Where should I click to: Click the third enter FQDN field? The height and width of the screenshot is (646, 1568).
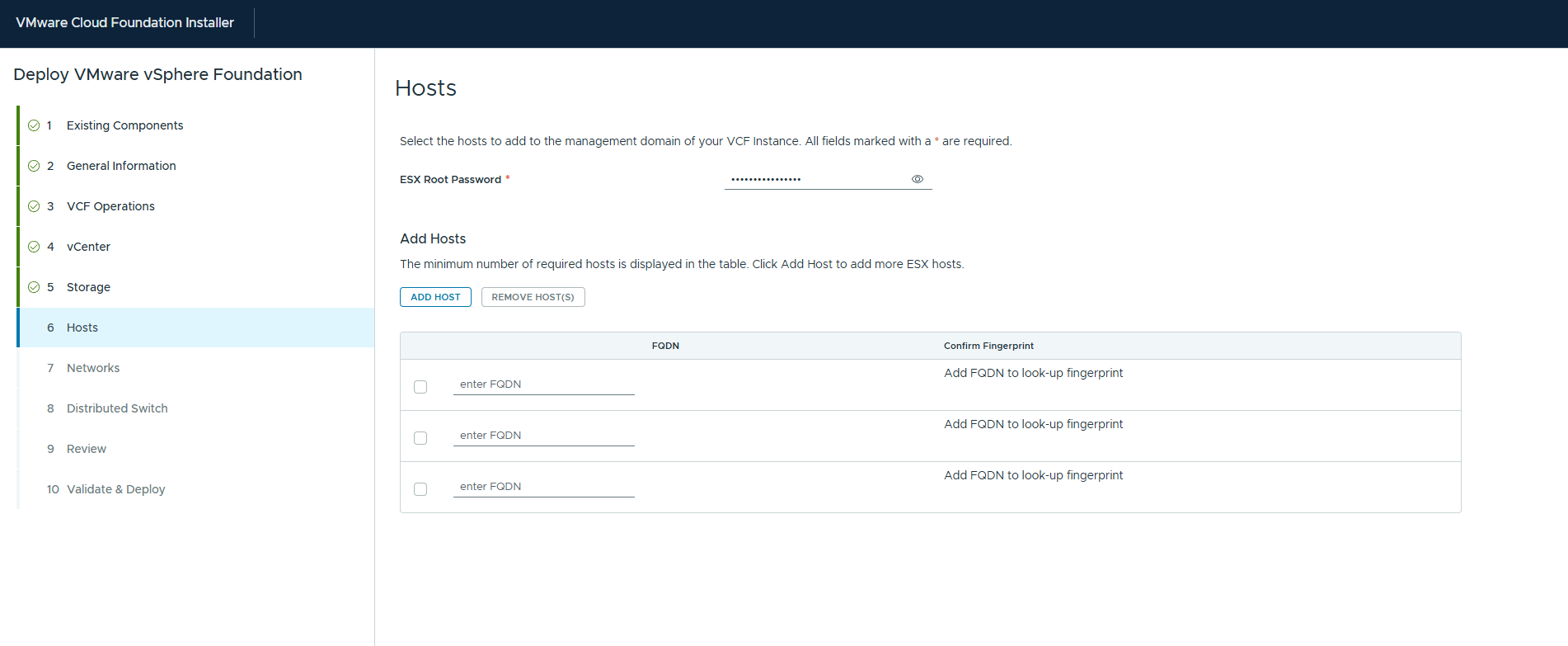(x=543, y=487)
